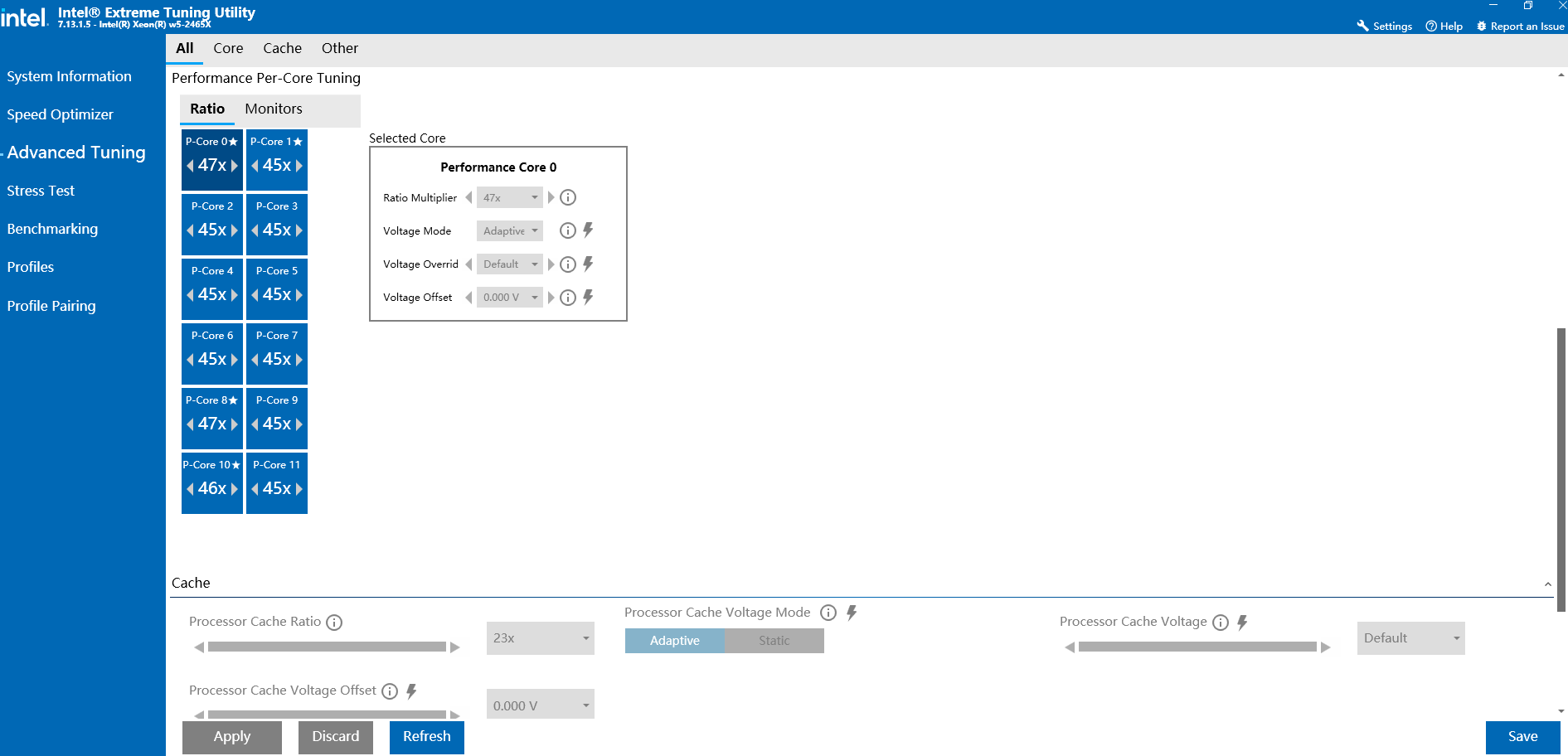Click the Apply button
Viewport: 1568px width, 756px height.
(232, 737)
